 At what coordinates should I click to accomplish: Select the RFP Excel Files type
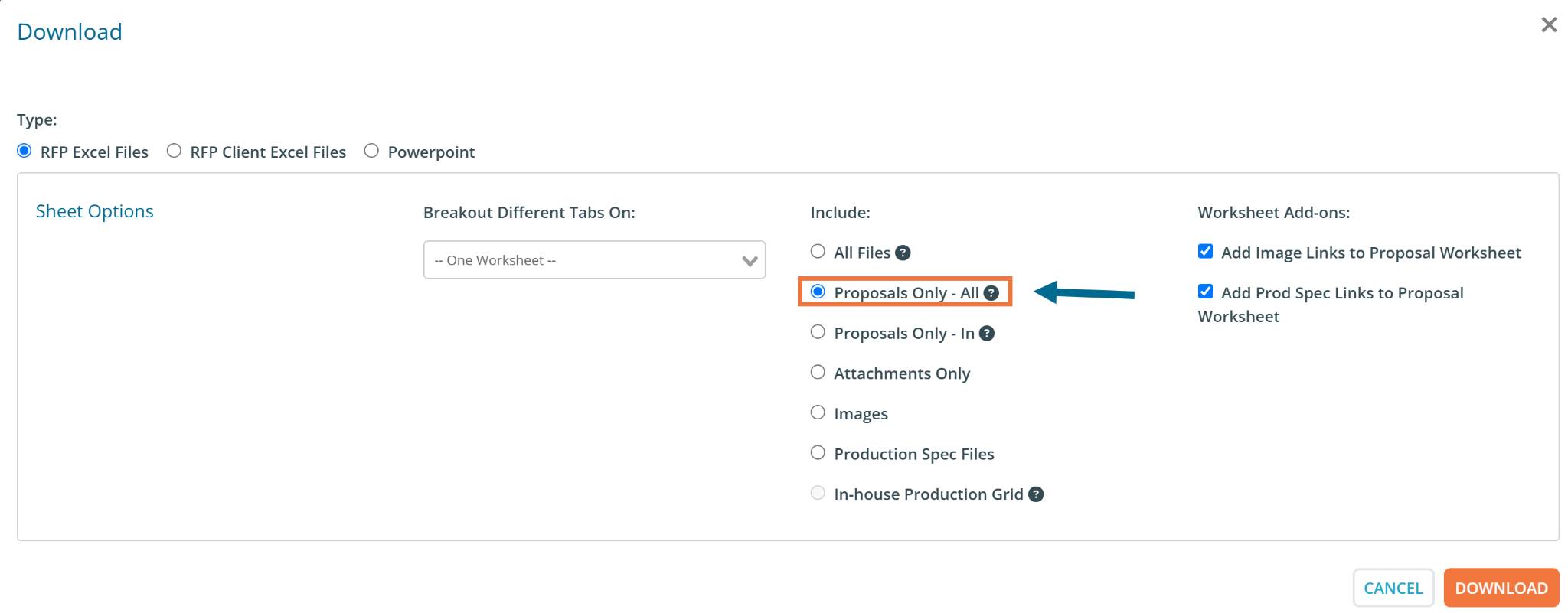[x=24, y=151]
